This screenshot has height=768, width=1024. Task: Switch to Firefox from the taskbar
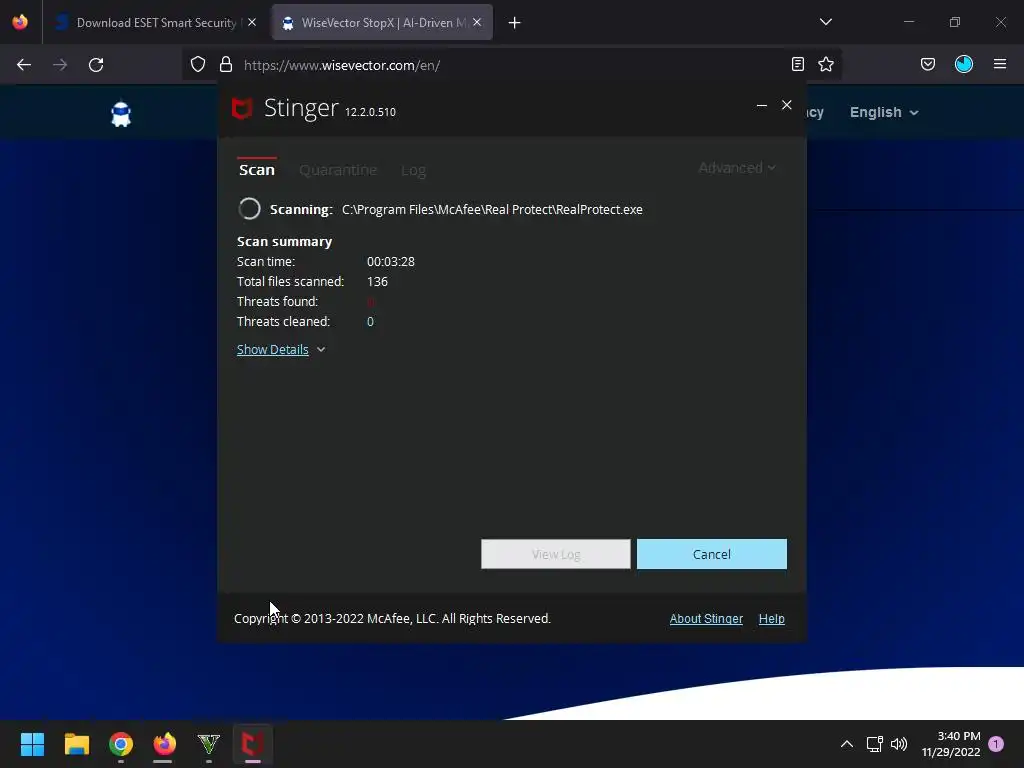coord(165,744)
